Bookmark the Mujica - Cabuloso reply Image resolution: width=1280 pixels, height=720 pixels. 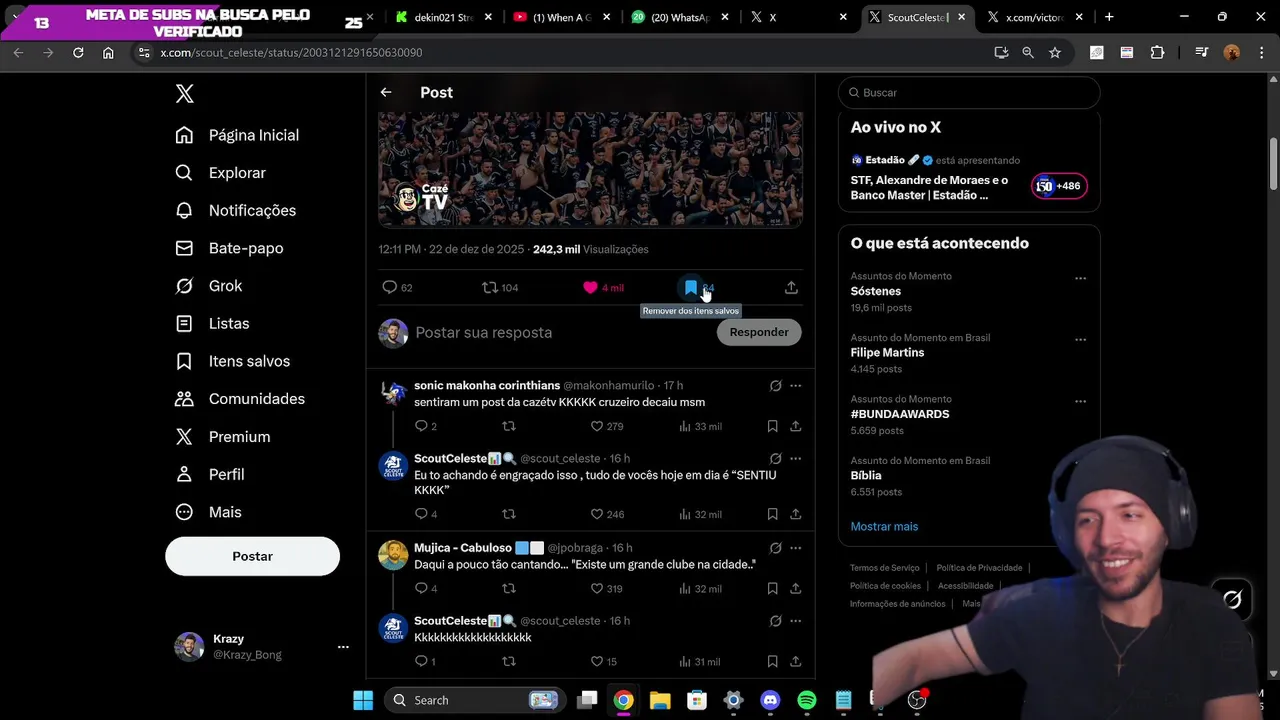[x=772, y=589]
